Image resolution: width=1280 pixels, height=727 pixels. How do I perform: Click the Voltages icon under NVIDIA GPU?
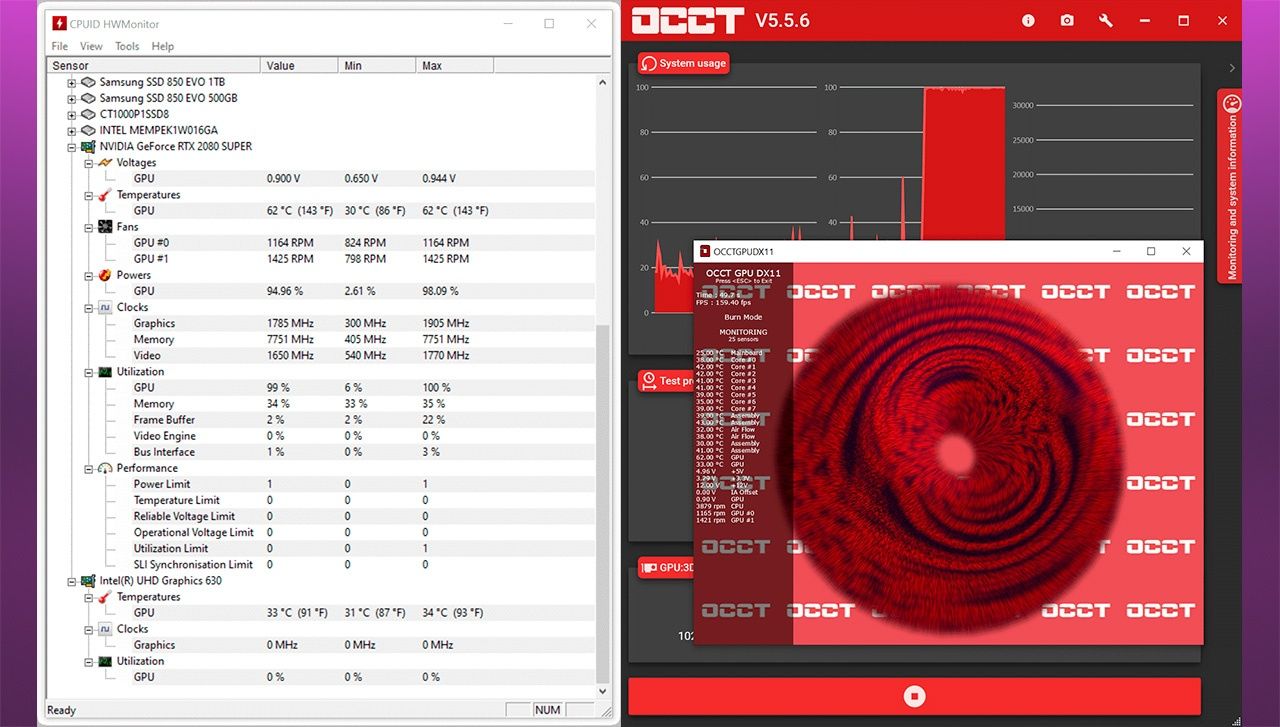click(x=105, y=163)
